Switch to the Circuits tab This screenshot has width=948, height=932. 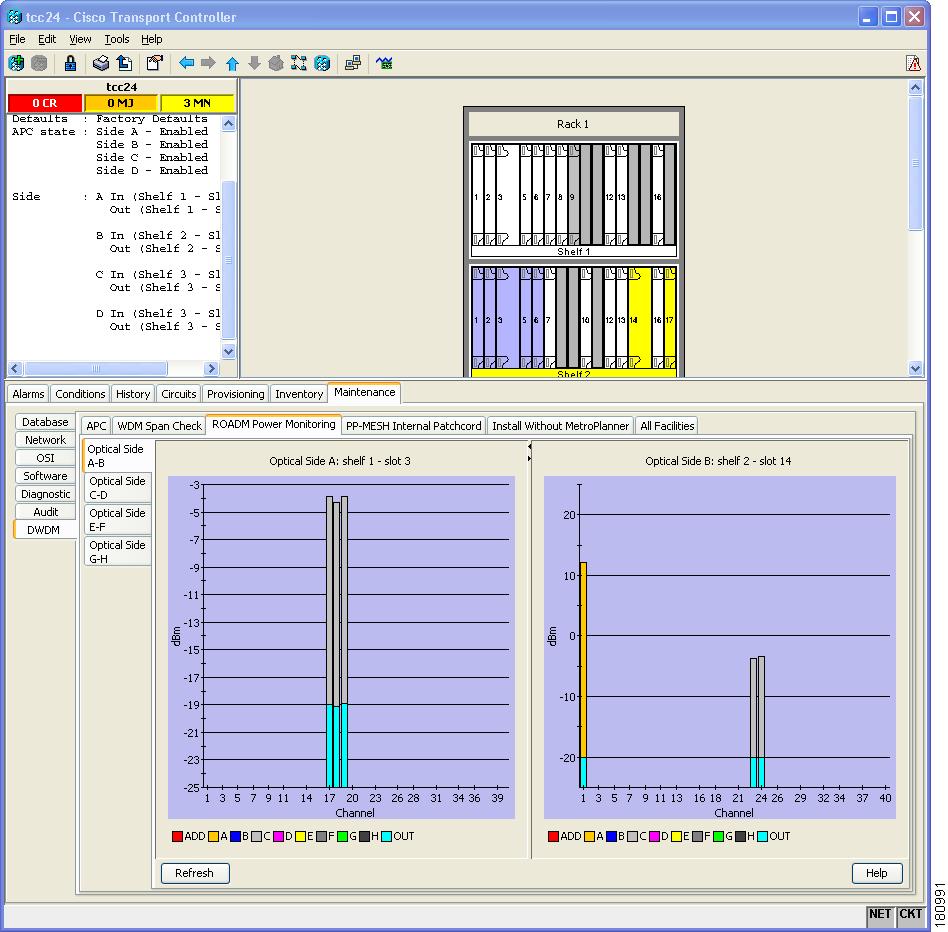coord(179,394)
